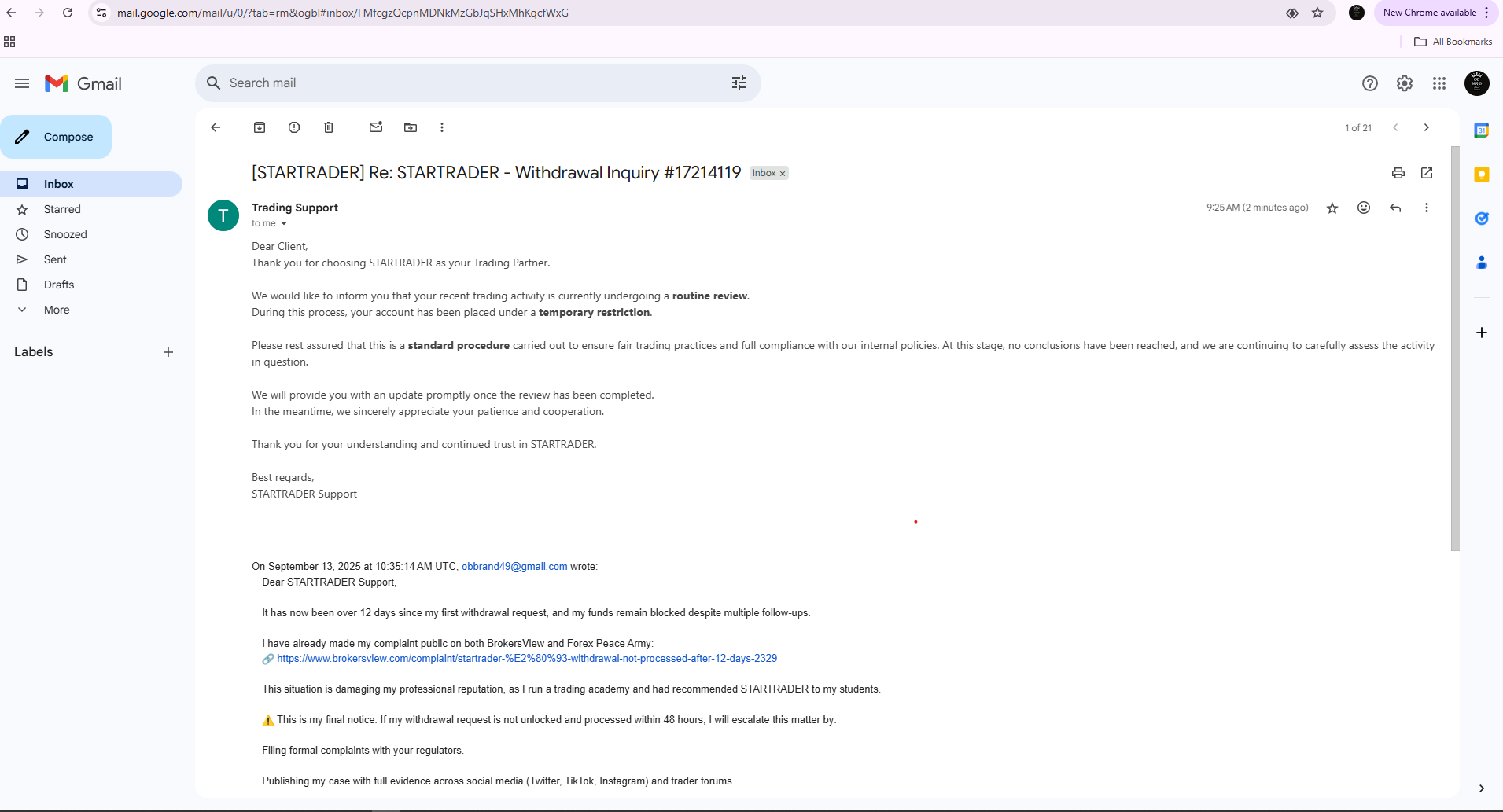
Task: Bookmark this tab with the star icon
Action: [1317, 13]
